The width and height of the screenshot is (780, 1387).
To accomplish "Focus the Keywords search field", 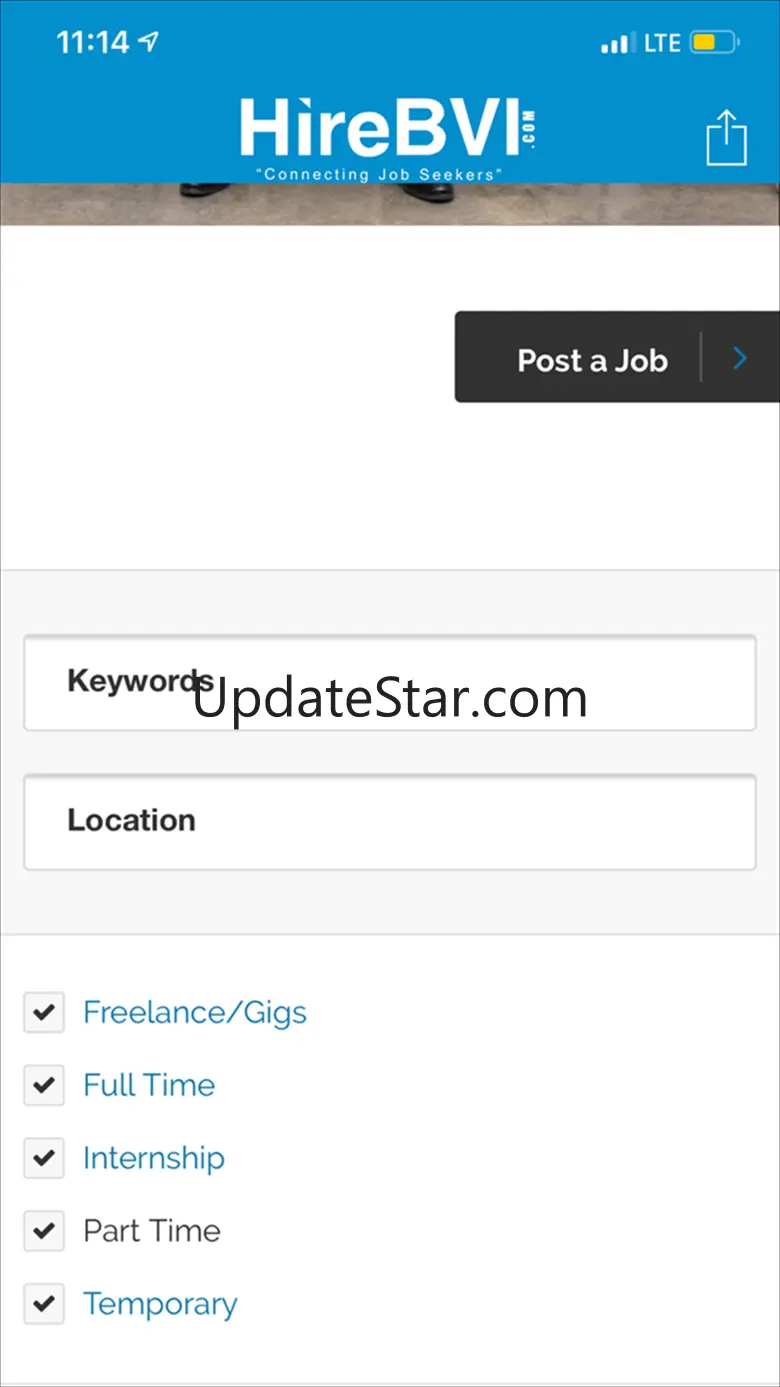I will [x=390, y=683].
